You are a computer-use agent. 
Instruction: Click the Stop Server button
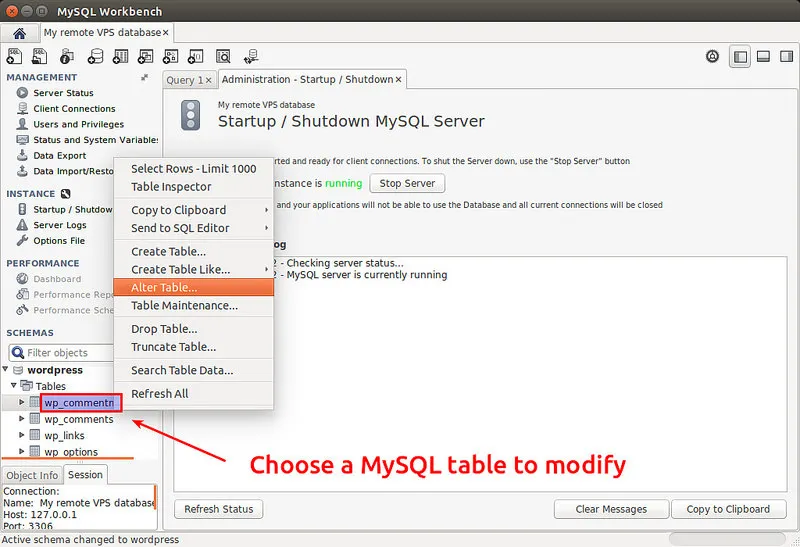pyautogui.click(x=407, y=183)
